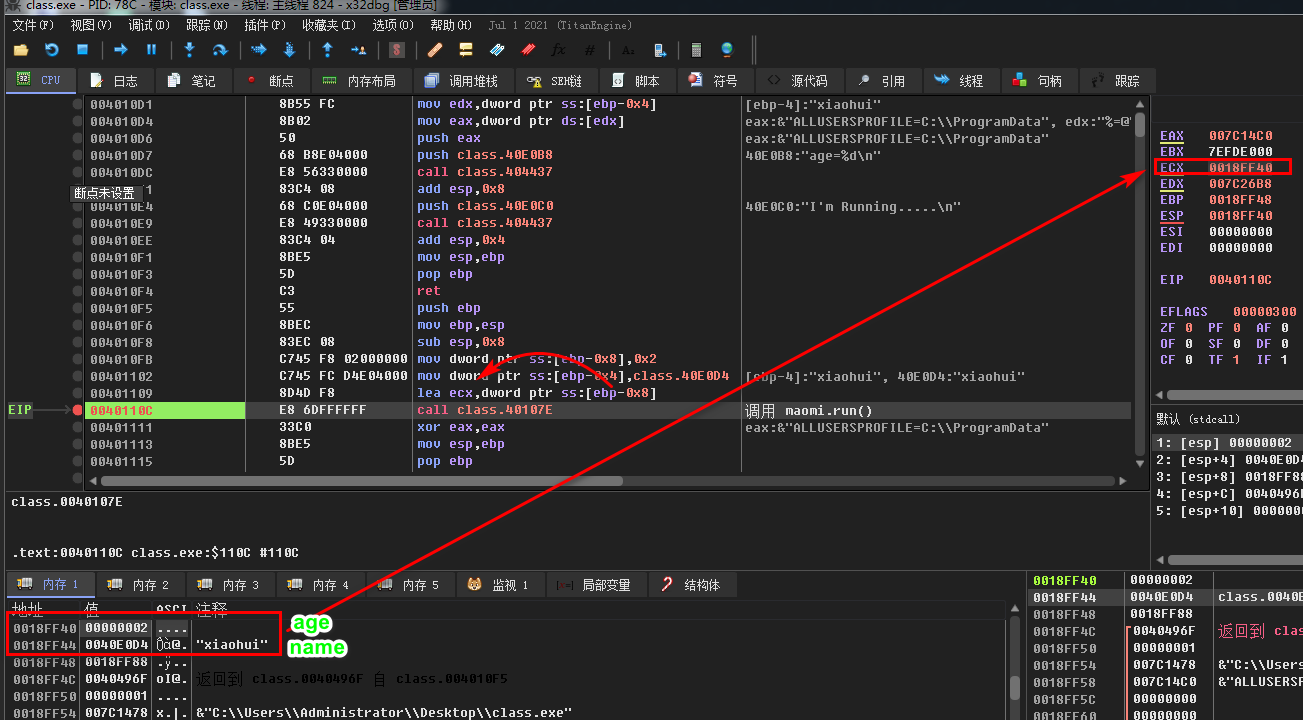Screen dimensions: 1303x720
Task: Toggle breakpoint dot at address 004010D4
Action: 78,121
